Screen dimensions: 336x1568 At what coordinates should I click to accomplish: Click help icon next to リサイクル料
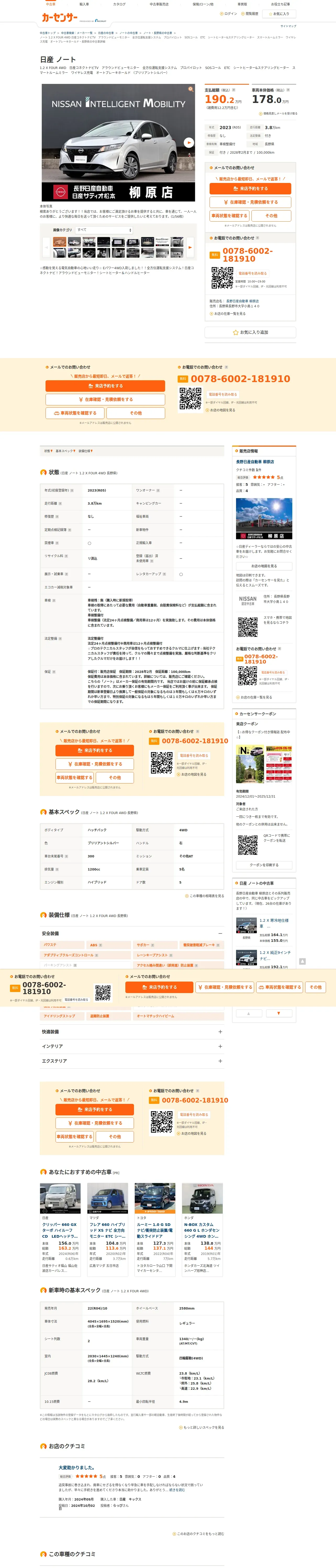tap(66, 556)
